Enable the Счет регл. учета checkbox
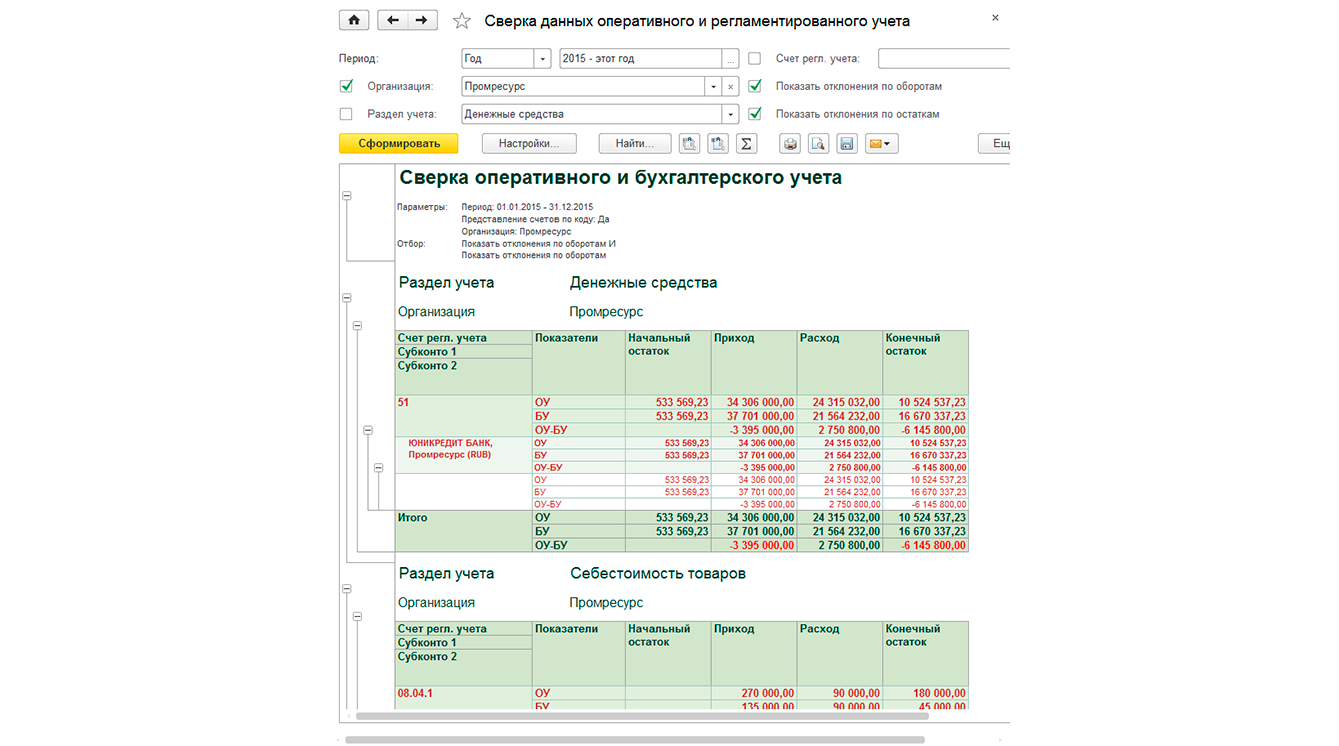This screenshot has height=746, width=1339. coord(755,58)
